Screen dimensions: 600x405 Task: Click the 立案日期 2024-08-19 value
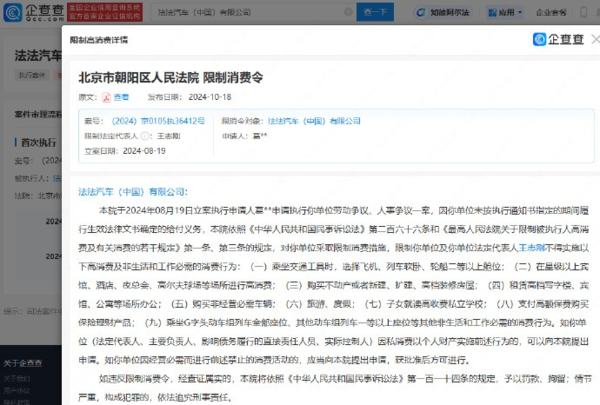[144, 151]
